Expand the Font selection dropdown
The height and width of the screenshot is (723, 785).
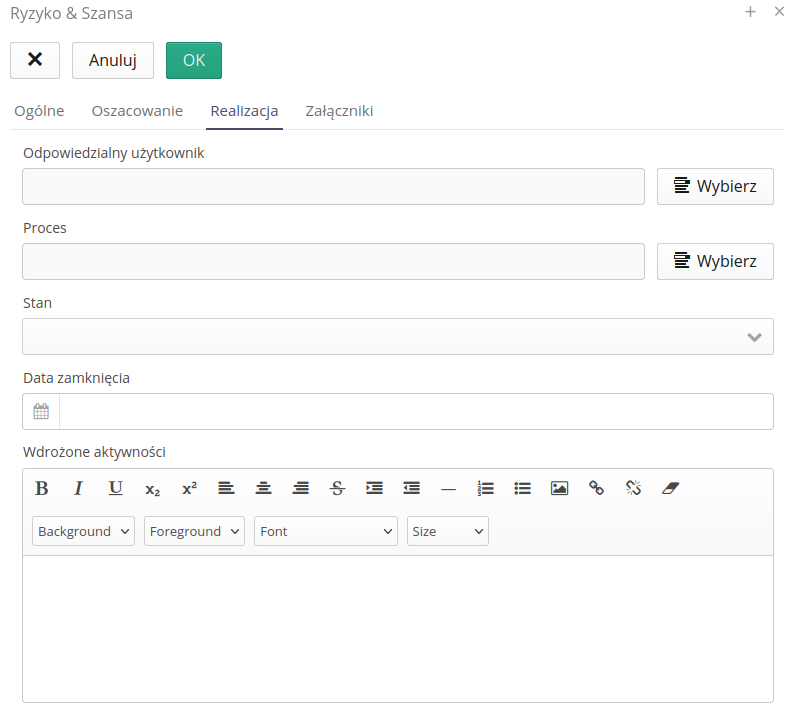pos(326,531)
